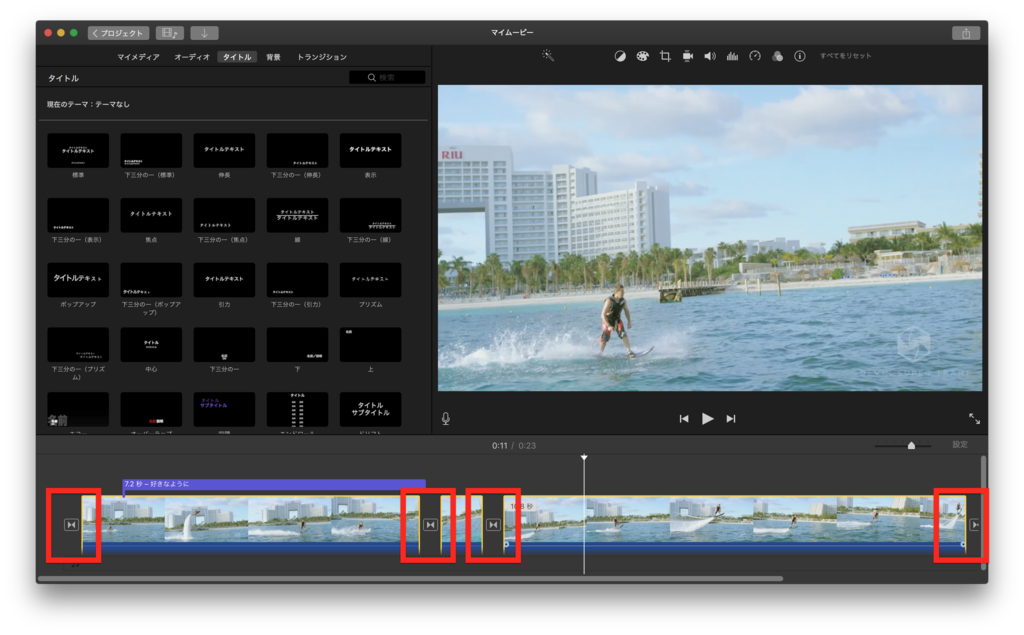
Task: Choose the plain 下三分の一 title style
Action: 225,345
